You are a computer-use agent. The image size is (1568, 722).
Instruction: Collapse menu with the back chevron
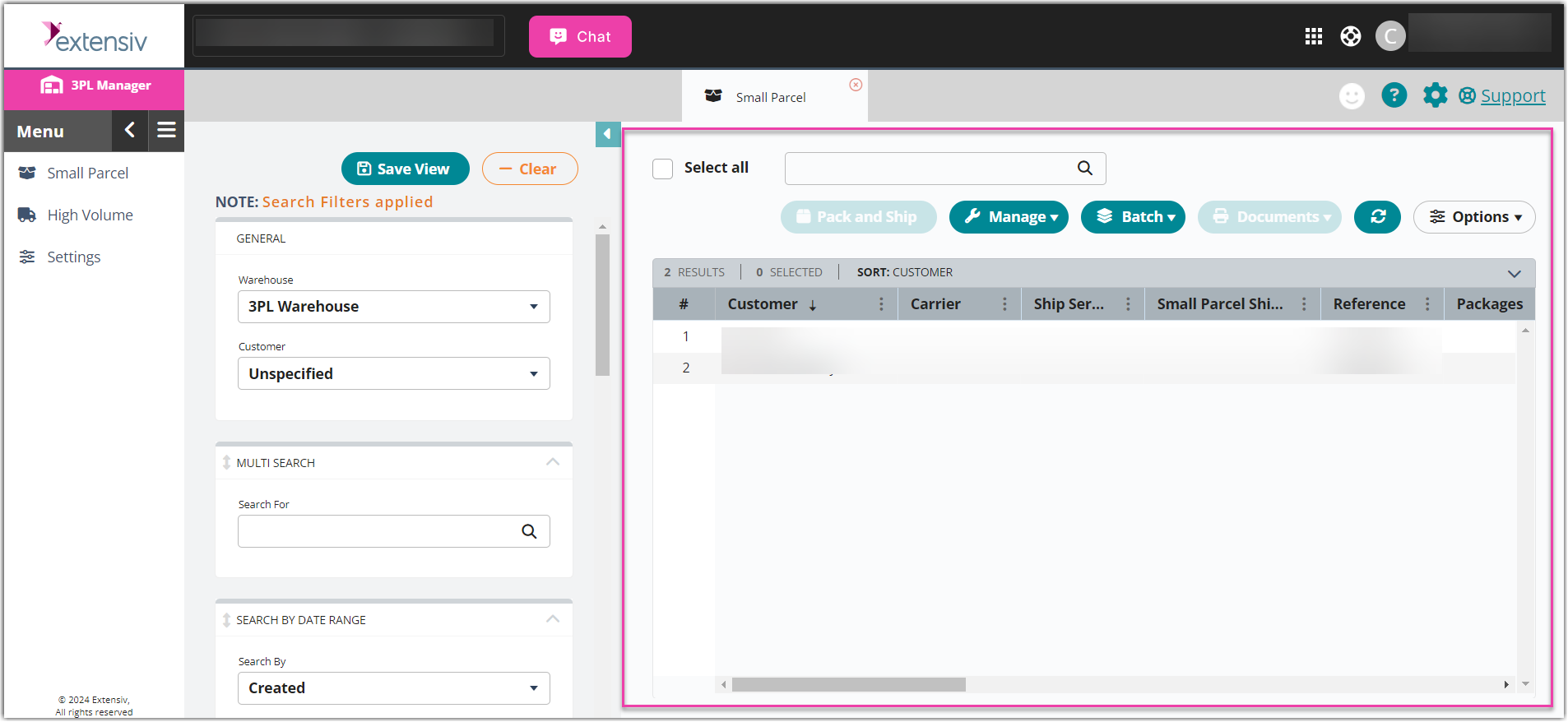pos(129,130)
